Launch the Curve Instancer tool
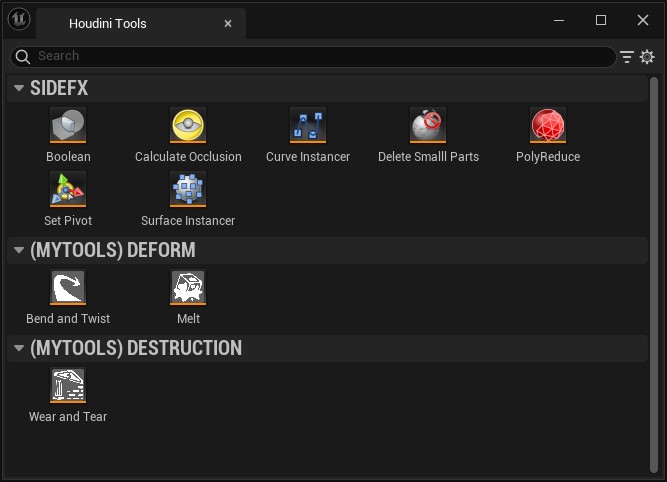Image resolution: width=667 pixels, height=482 pixels. coord(308,127)
